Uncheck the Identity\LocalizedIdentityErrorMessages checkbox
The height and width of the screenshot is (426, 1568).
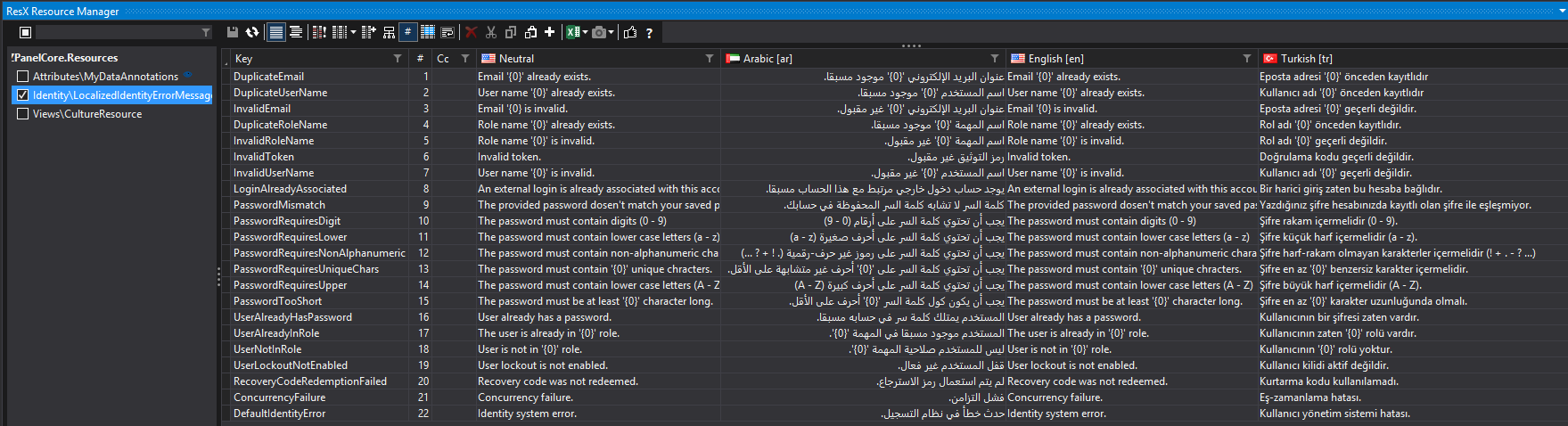[x=23, y=95]
